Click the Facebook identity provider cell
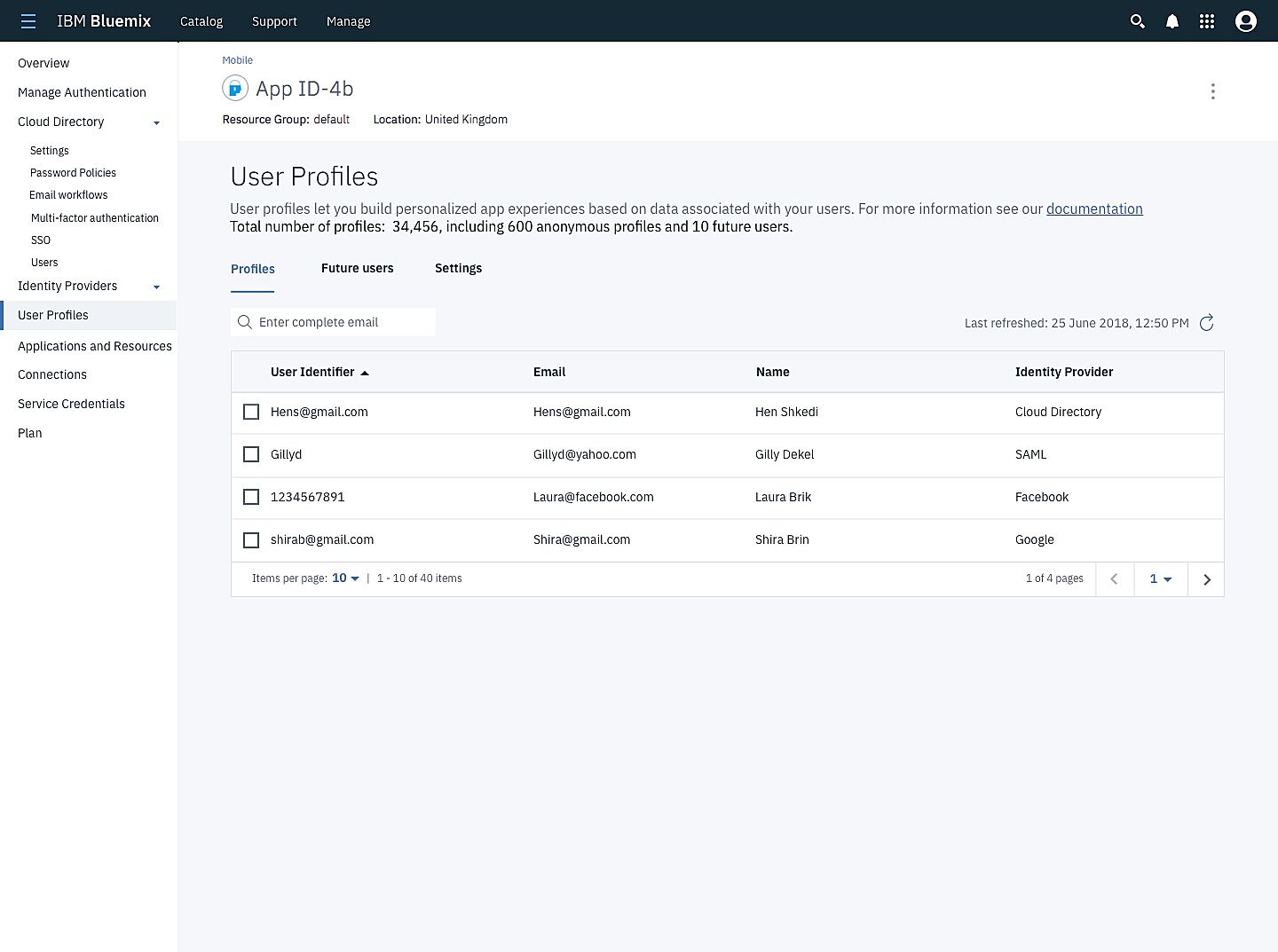Screen dimensions: 1278x952 [x=1042, y=497]
